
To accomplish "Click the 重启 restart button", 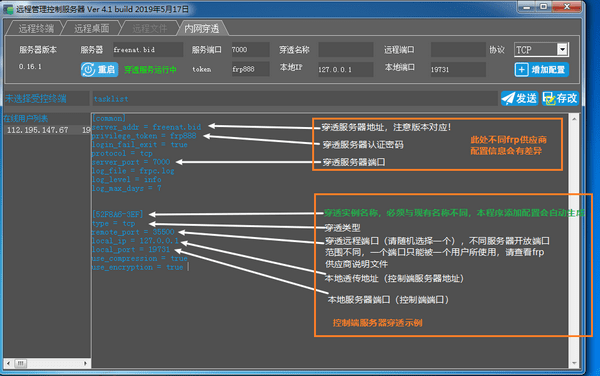I will tap(99, 70).
